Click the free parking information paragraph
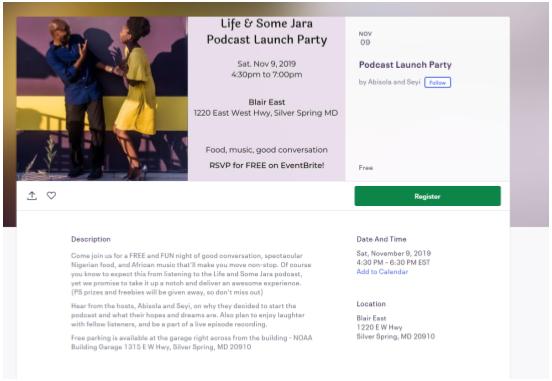 192,343
